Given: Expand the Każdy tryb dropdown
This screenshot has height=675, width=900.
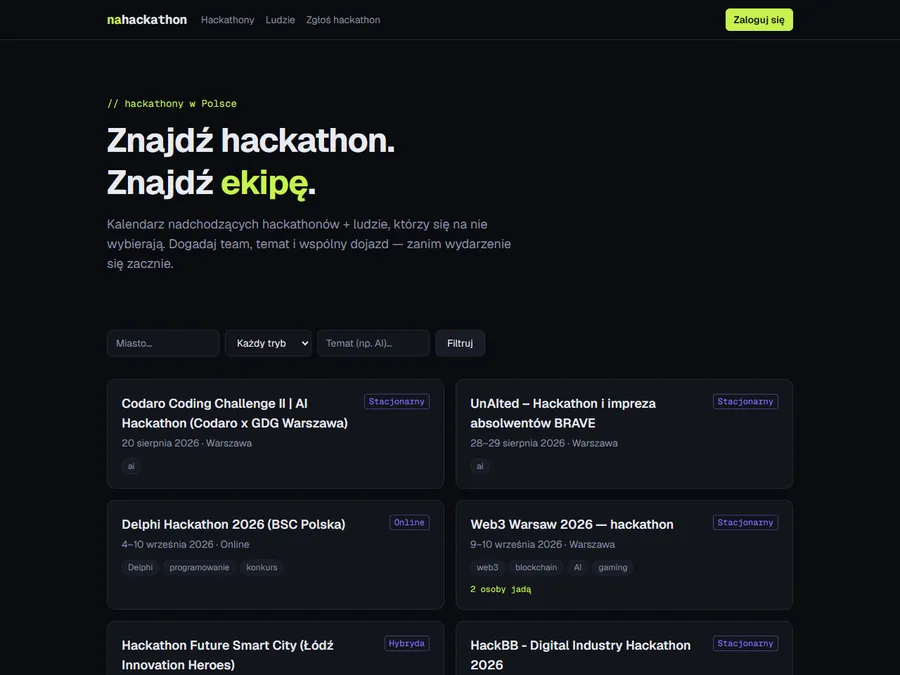Looking at the screenshot, I should tap(268, 343).
